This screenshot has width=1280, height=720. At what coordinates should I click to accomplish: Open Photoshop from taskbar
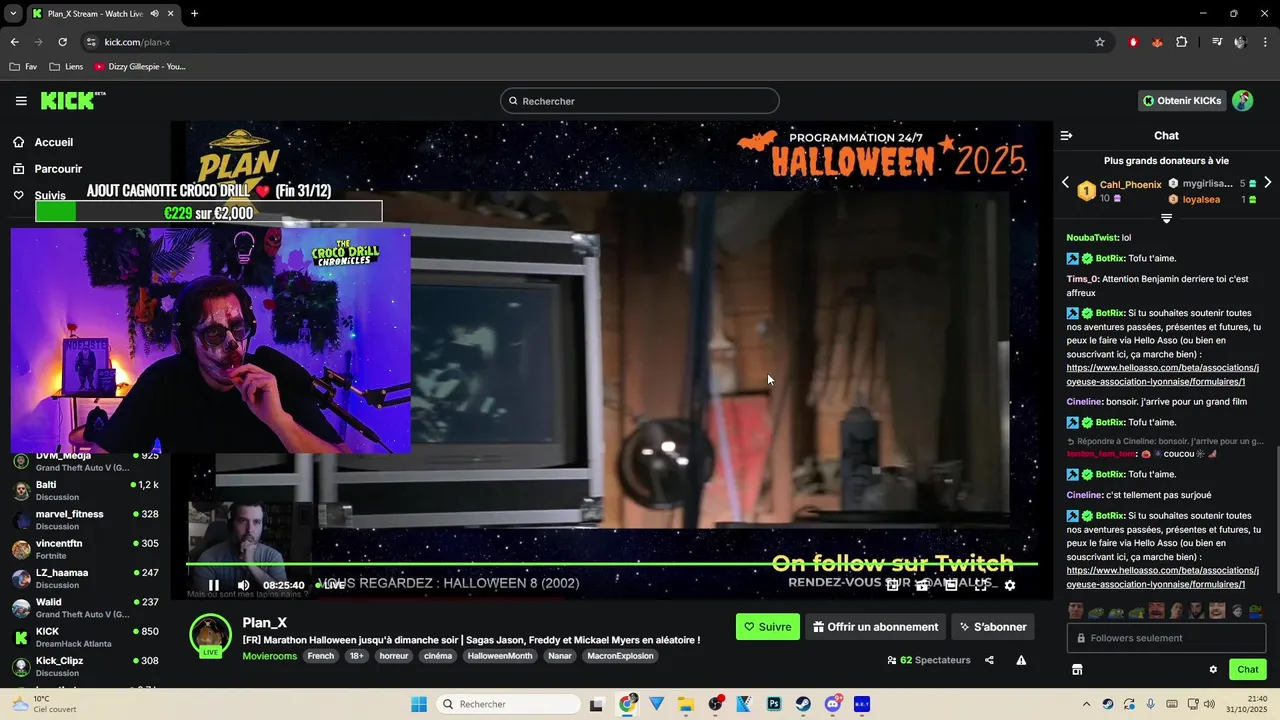774,704
